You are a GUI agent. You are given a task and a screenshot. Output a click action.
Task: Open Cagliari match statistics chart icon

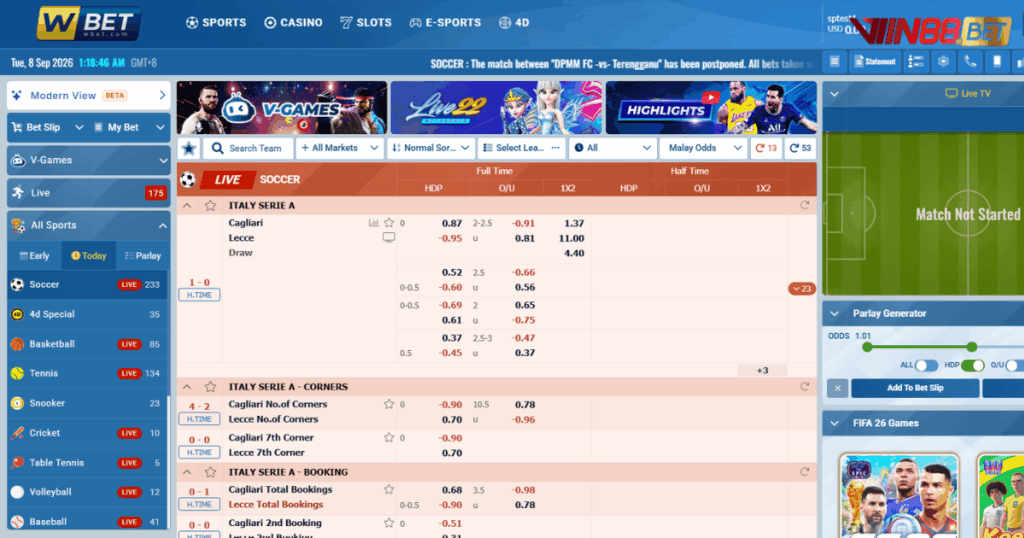click(x=374, y=223)
